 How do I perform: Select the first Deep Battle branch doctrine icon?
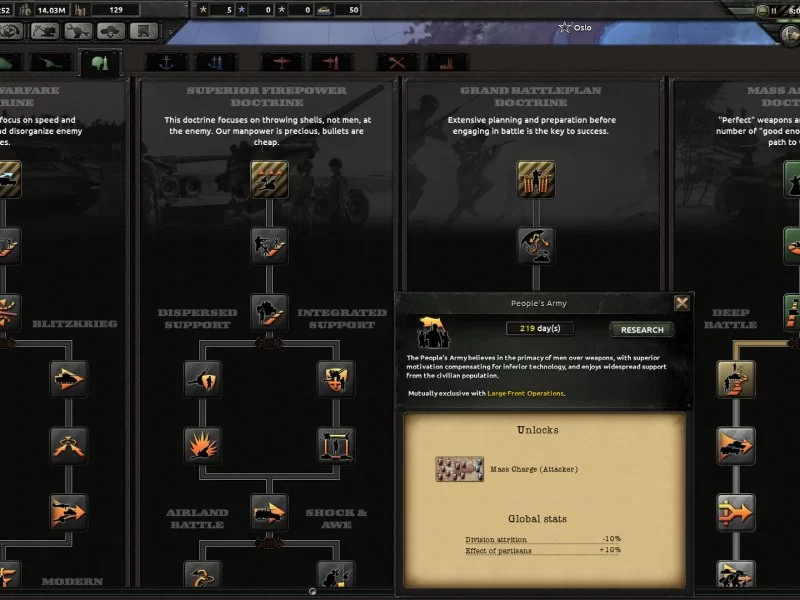coord(736,379)
